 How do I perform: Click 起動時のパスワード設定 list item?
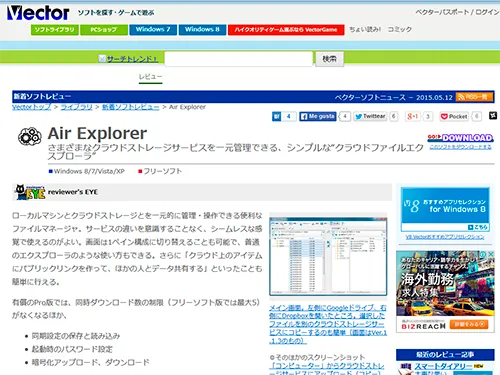pyautogui.click(x=72, y=349)
